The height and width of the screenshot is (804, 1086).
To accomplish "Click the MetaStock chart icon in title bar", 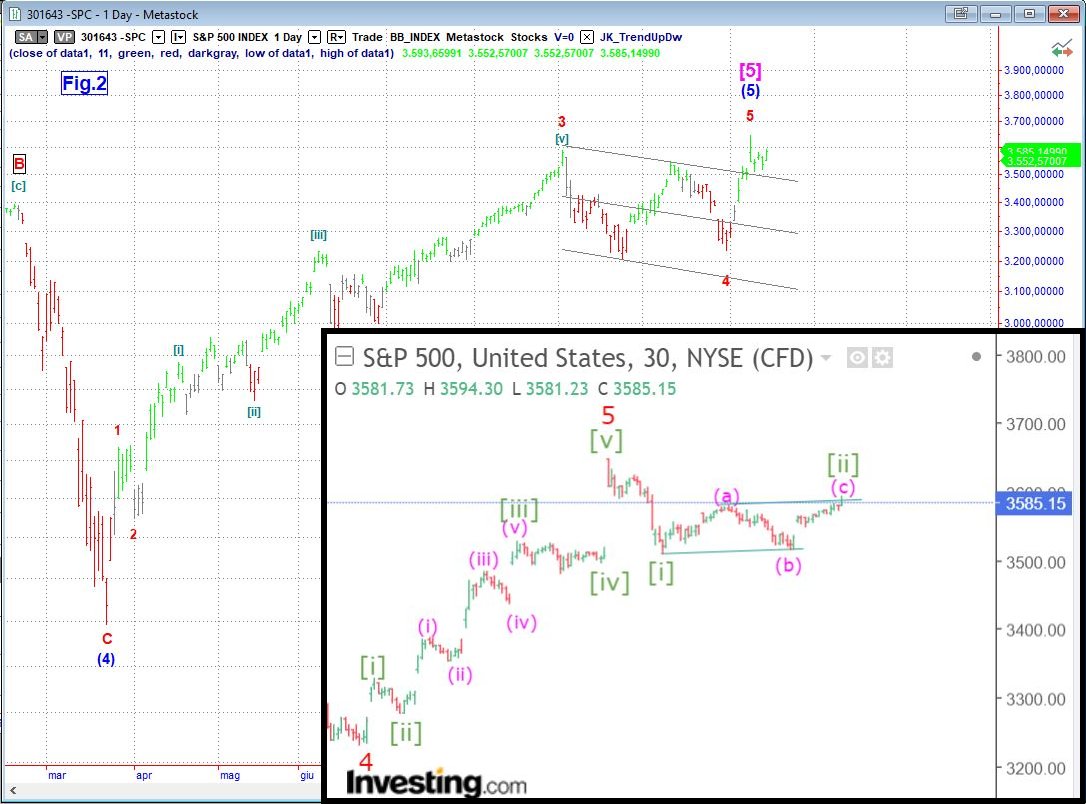I will pyautogui.click(x=15, y=14).
